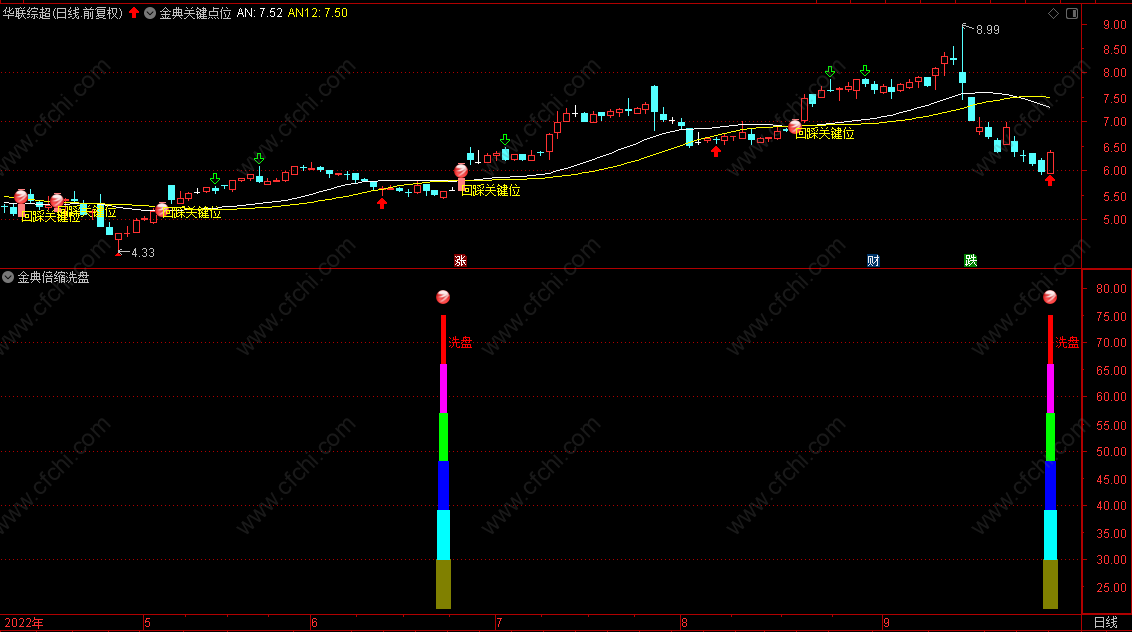The image size is (1132, 632).
Task: Click the 5.00 price axis label
Action: coord(1115,220)
